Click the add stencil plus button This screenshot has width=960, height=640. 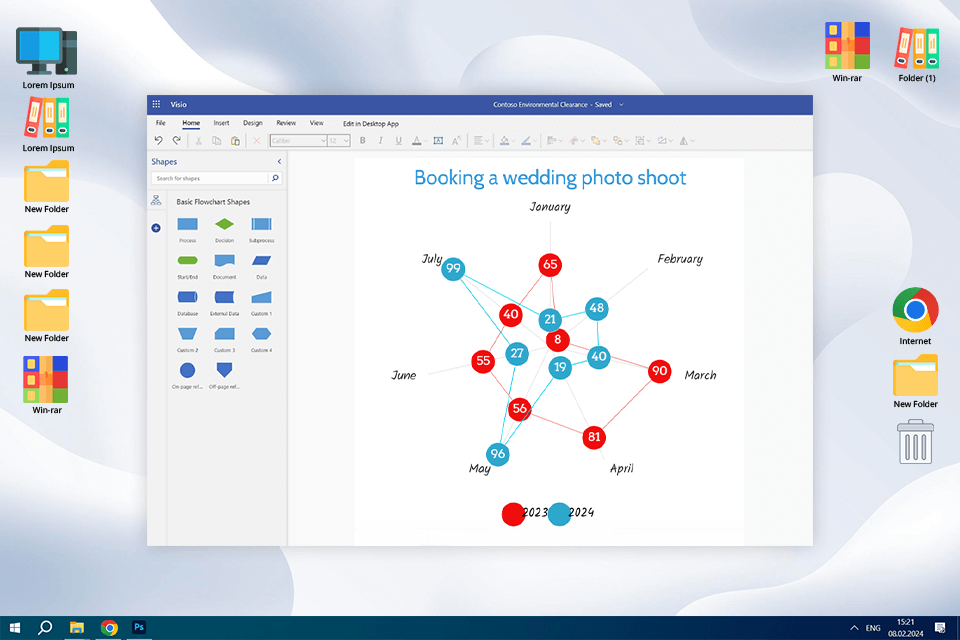point(156,228)
